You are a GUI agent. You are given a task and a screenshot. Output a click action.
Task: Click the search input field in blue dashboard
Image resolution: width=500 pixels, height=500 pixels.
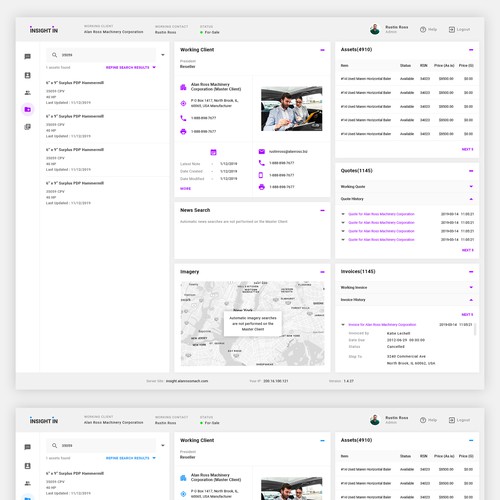pos(101,445)
